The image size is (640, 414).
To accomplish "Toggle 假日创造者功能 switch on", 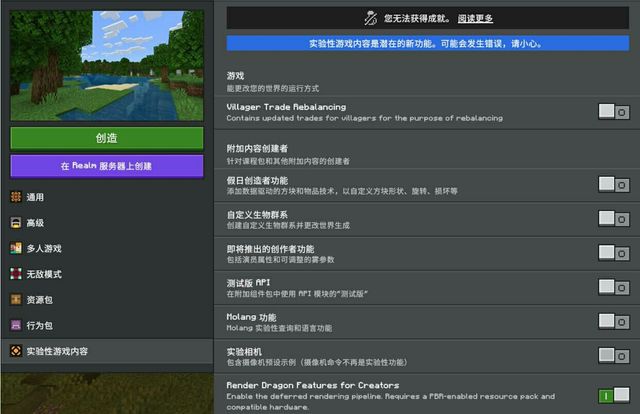I will tap(613, 184).
